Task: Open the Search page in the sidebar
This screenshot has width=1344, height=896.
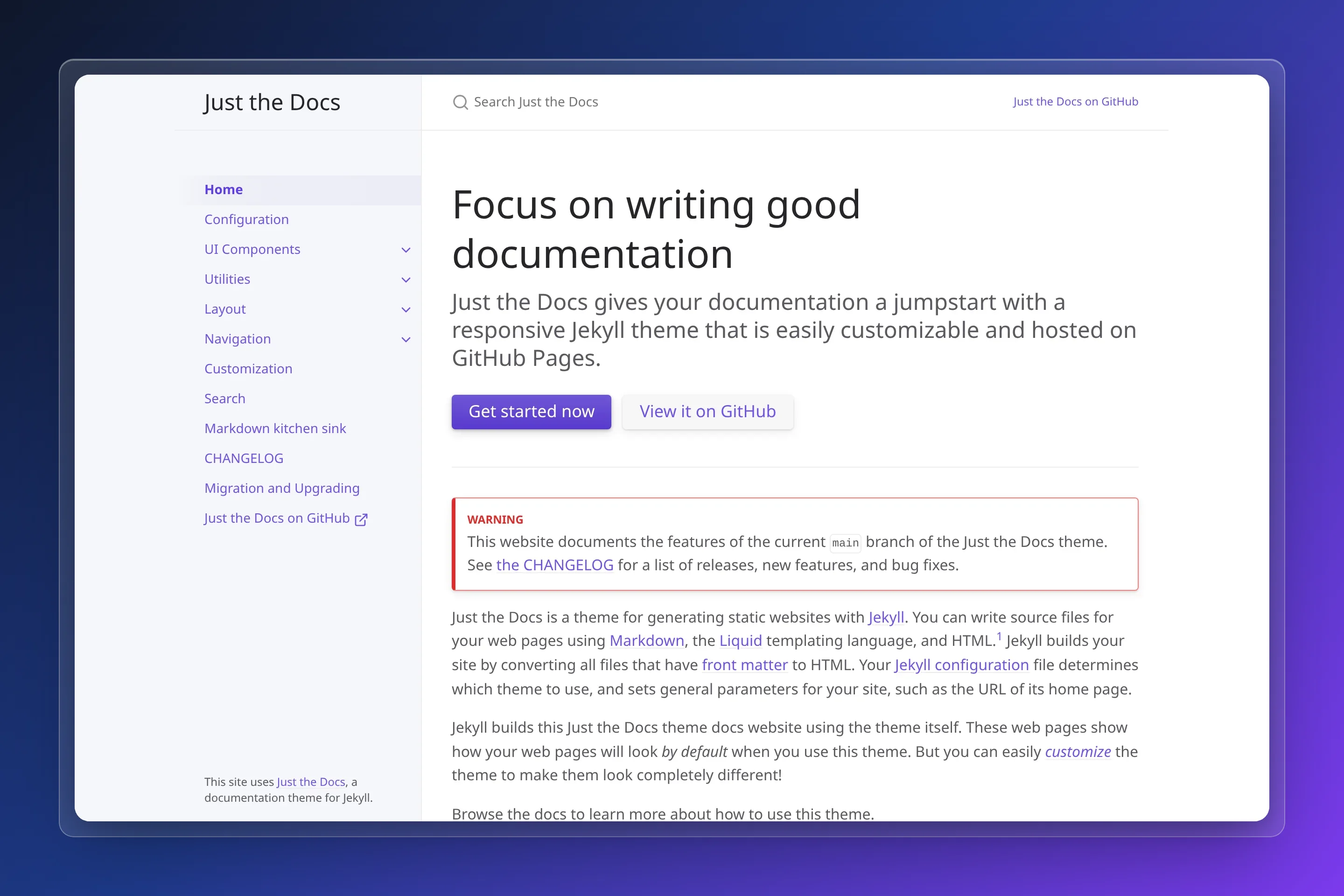Action: [224, 398]
